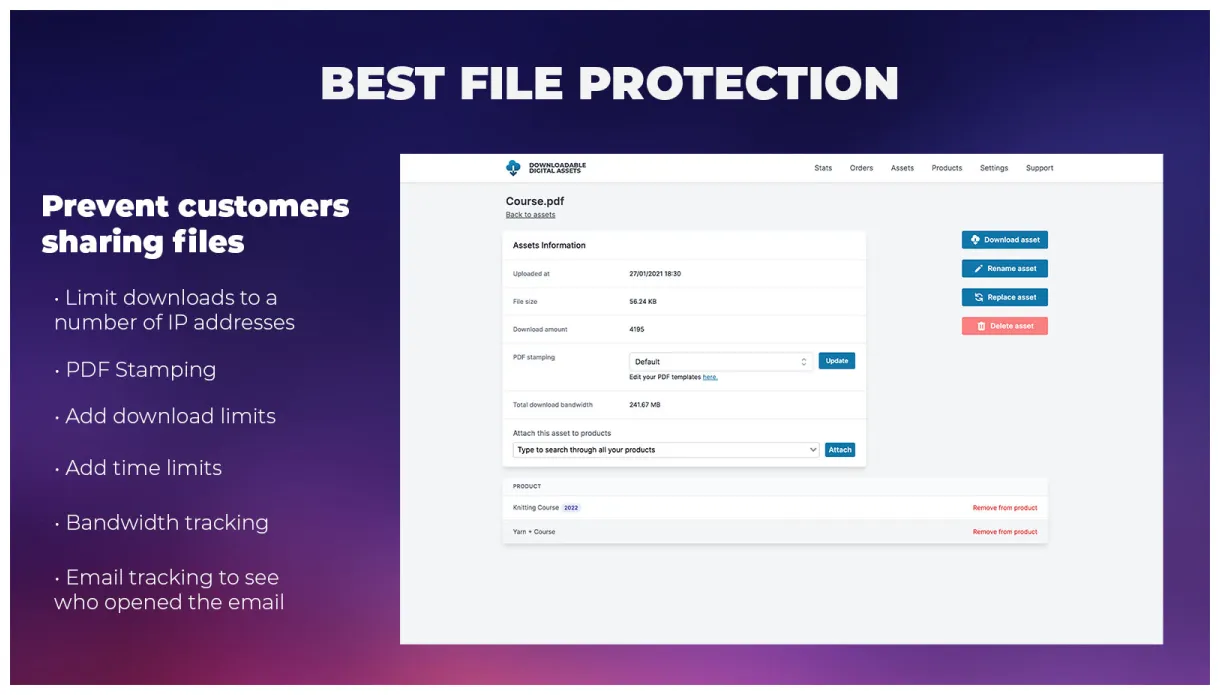1220x695 pixels.
Task: Click the pencil icon on Rename asset
Action: pyautogui.click(x=978, y=269)
